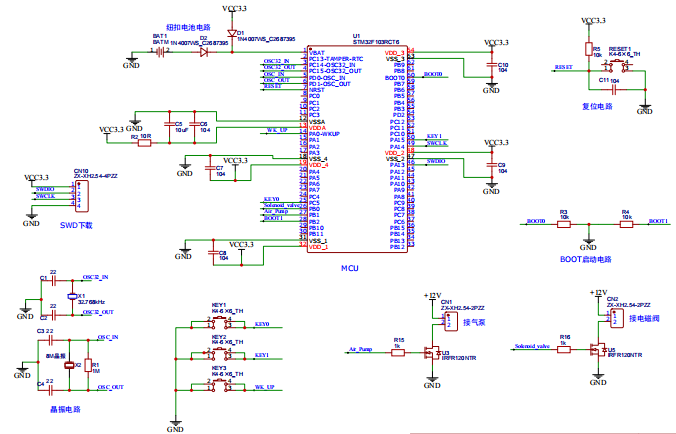Click the GND symbol between R3 and R4
Screen dimensions: 676x434
point(588,244)
